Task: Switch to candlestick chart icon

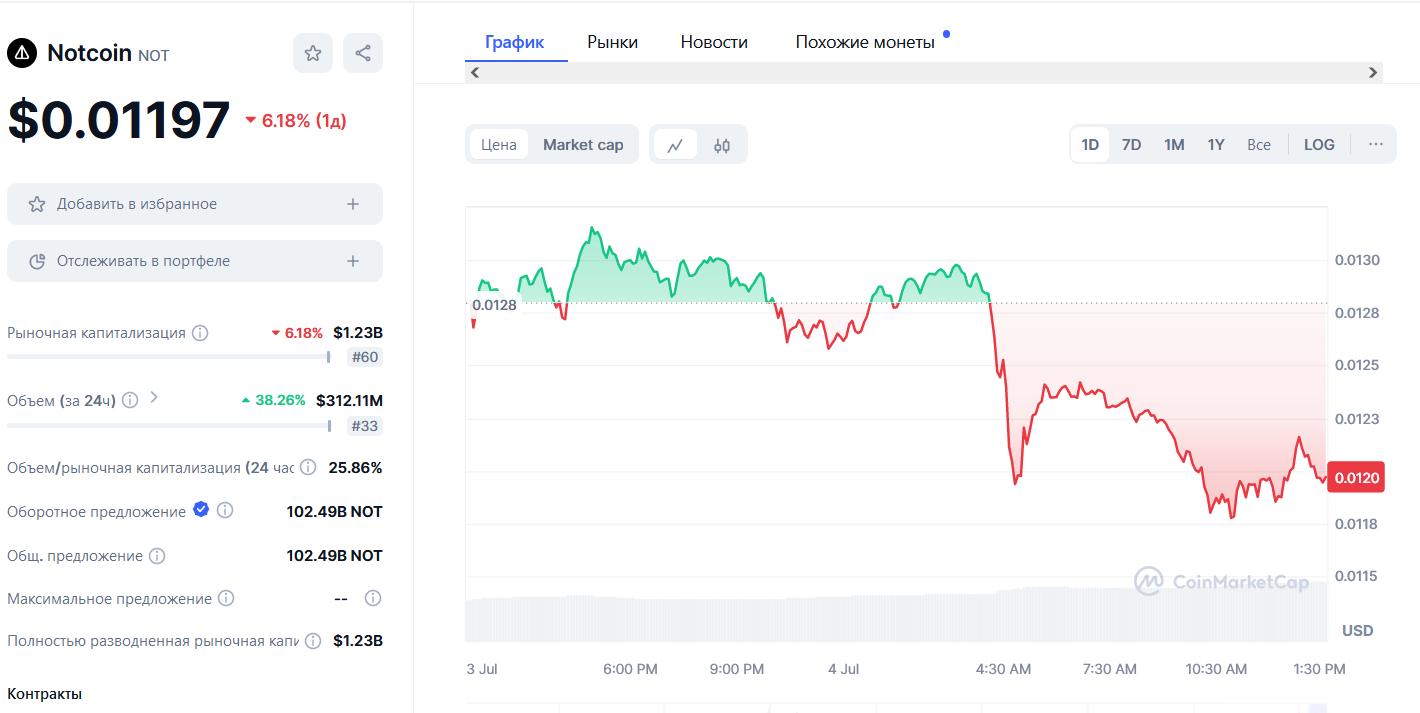Action: pyautogui.click(x=722, y=145)
